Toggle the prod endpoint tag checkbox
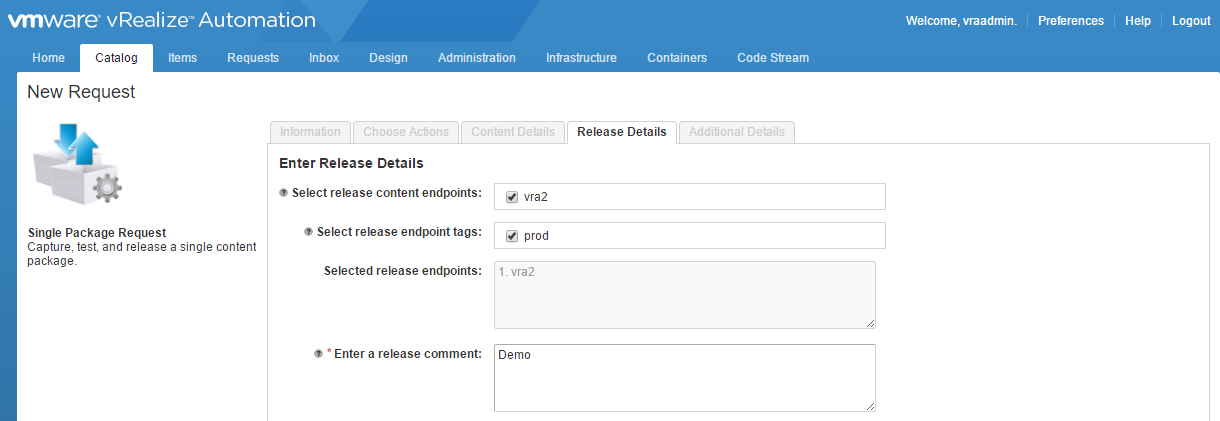Screen dimensions: 1220x421 point(512,236)
